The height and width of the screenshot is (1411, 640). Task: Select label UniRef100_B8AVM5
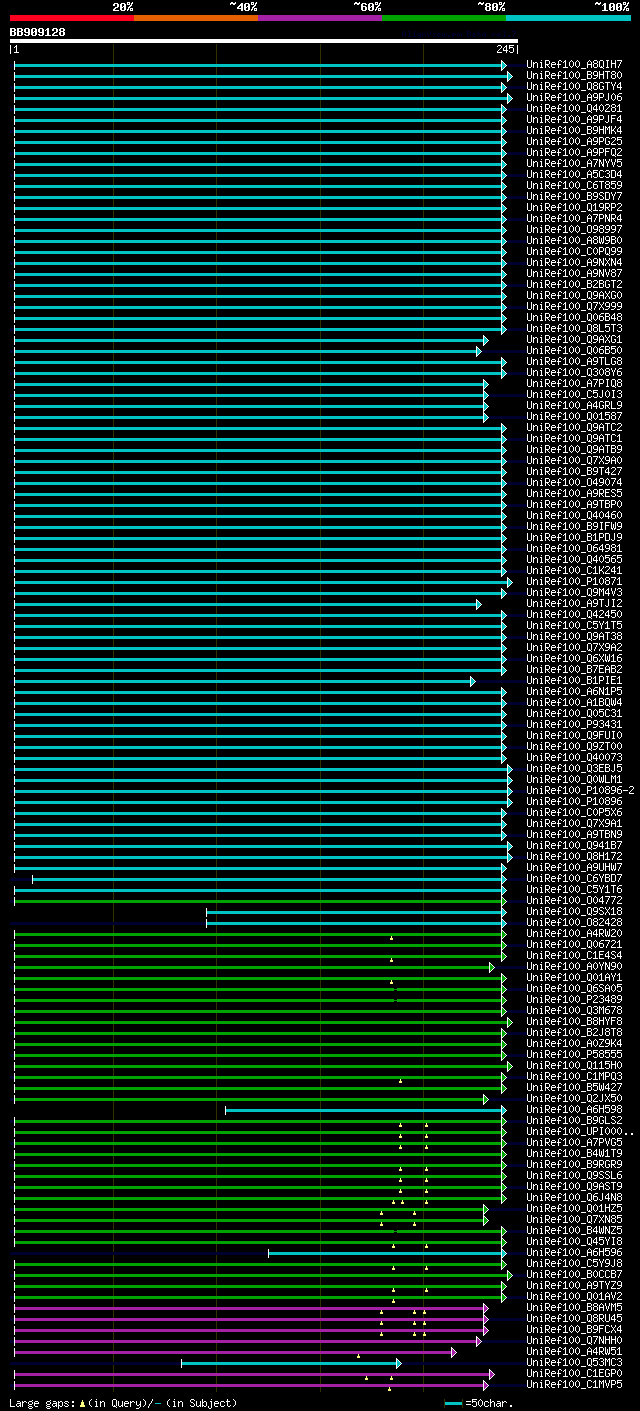(574, 1307)
